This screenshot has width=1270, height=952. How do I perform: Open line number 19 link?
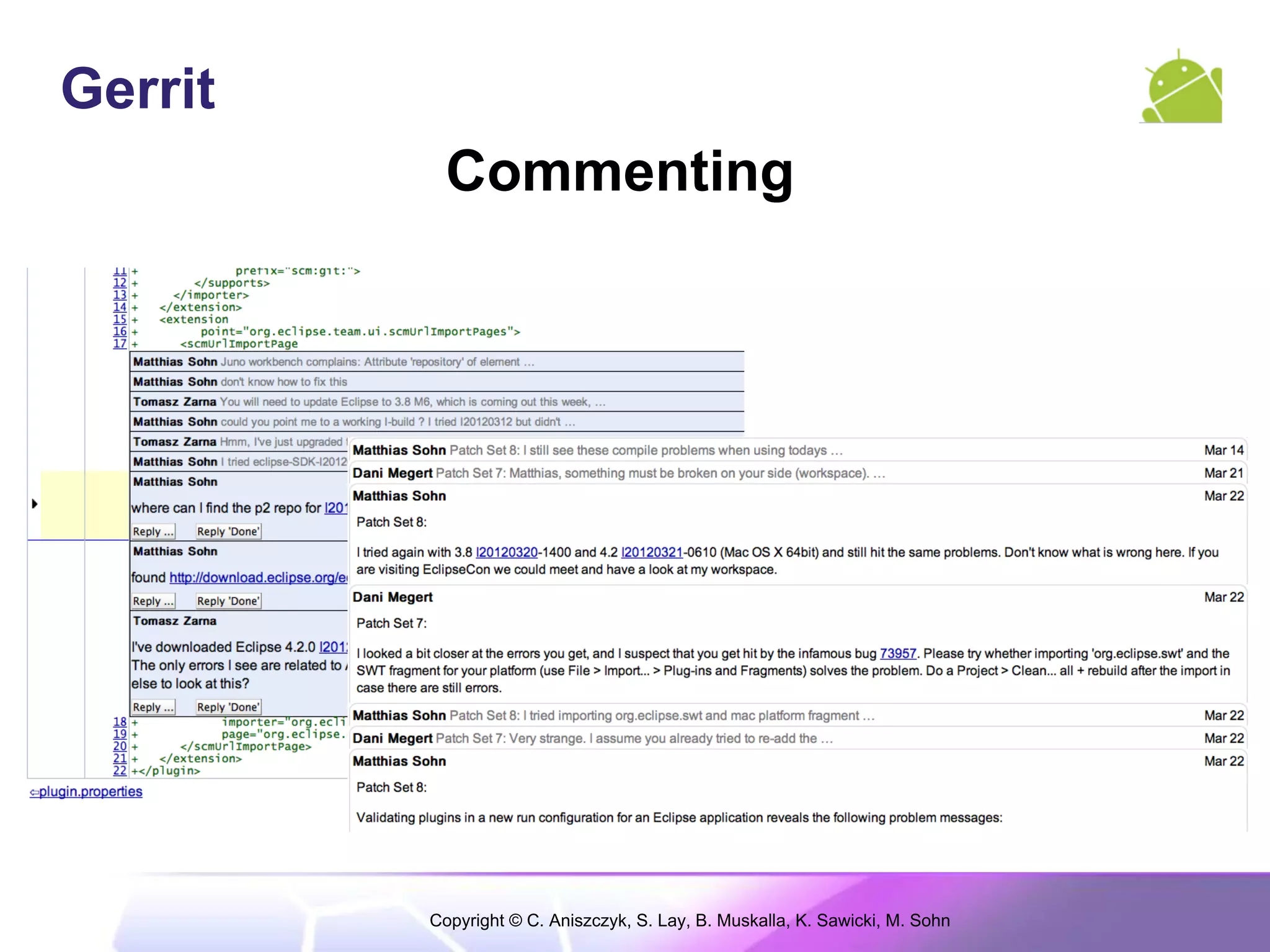point(120,734)
